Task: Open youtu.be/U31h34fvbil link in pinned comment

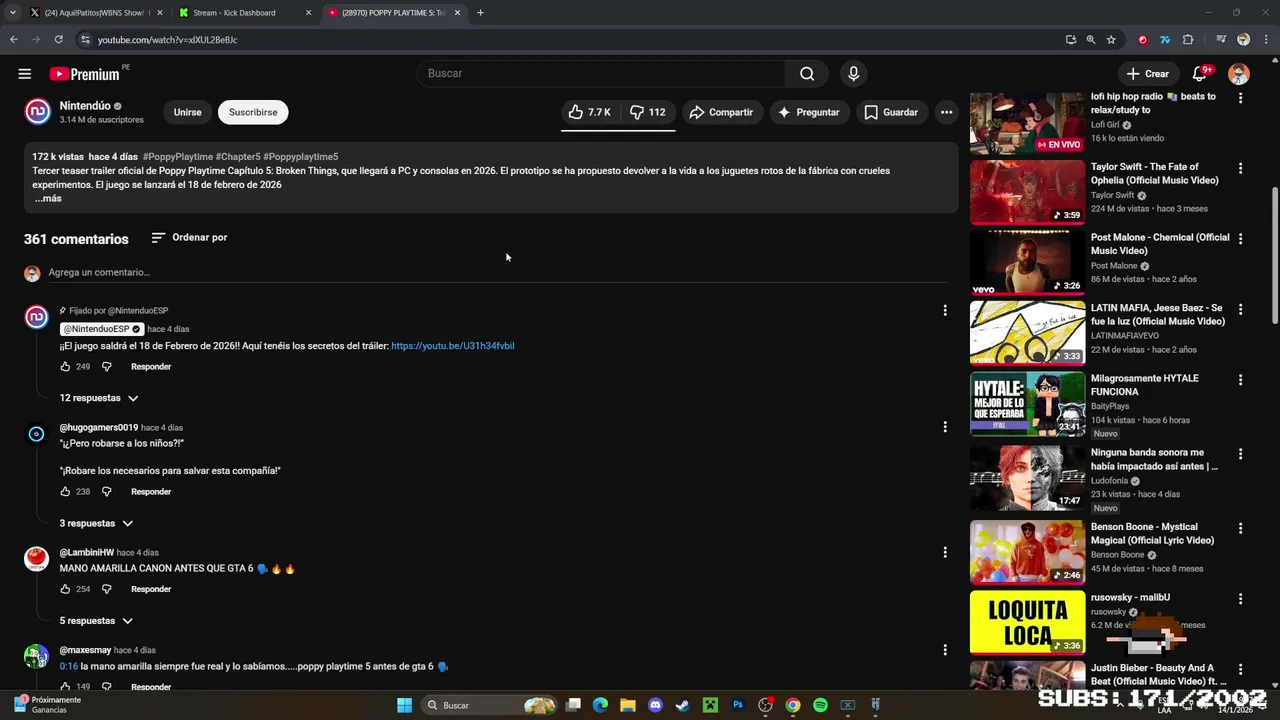Action: tap(452, 346)
